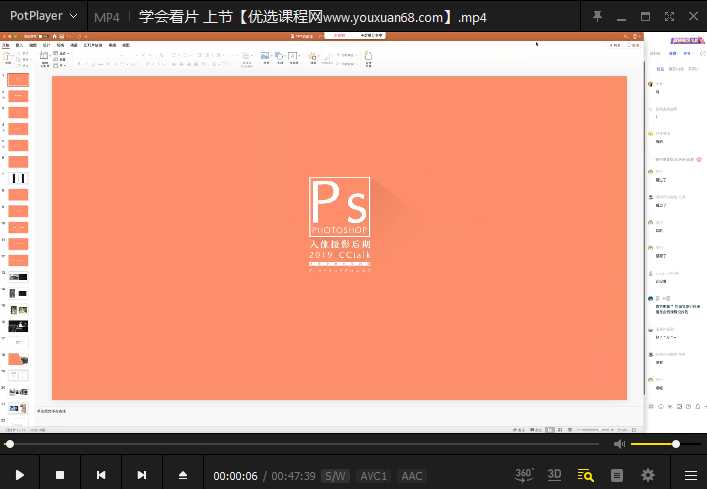Image resolution: width=707 pixels, height=489 pixels.
Task: Skip to the previous file
Action: pyautogui.click(x=101, y=475)
